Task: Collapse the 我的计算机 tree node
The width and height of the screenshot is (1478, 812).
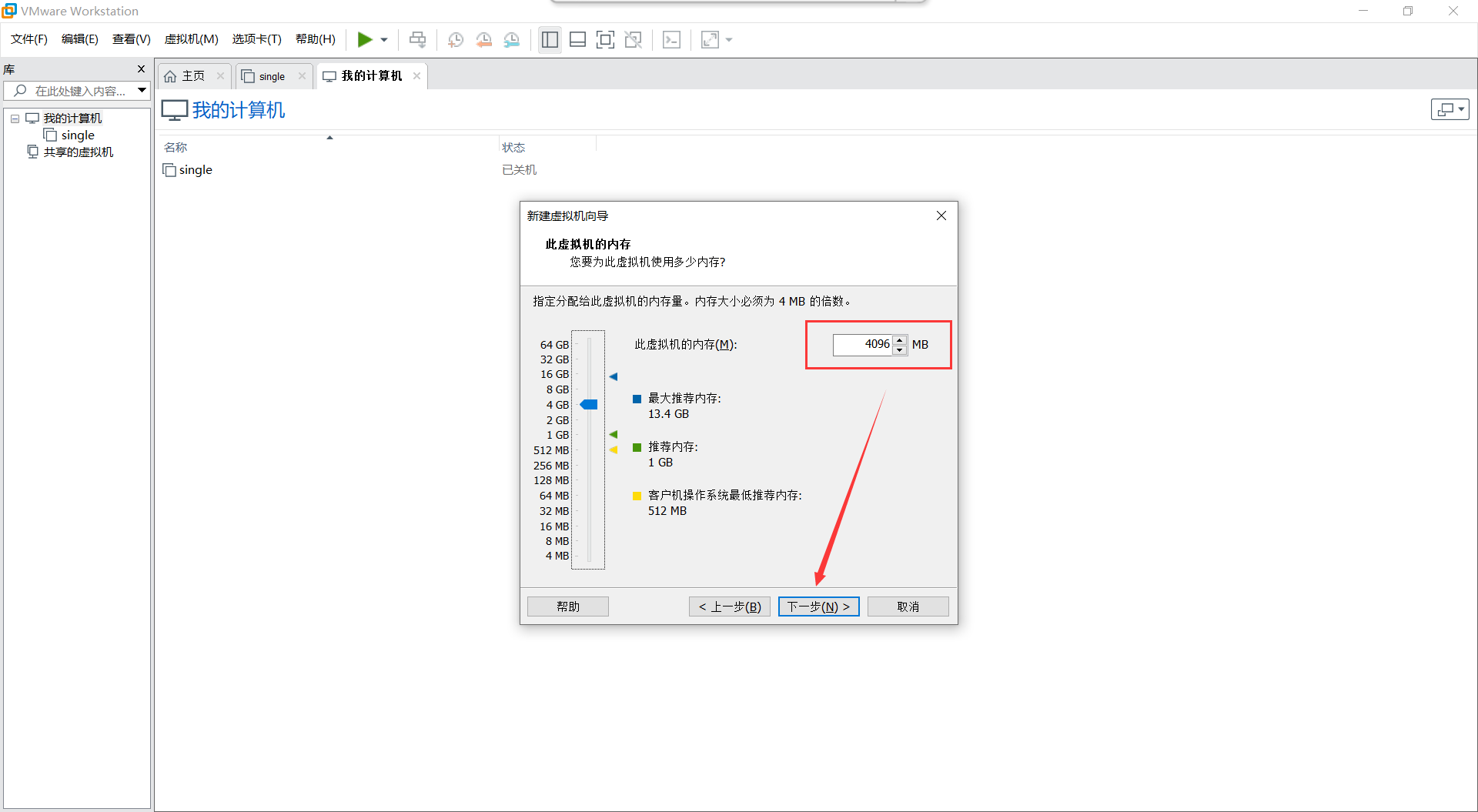Action: [14, 118]
